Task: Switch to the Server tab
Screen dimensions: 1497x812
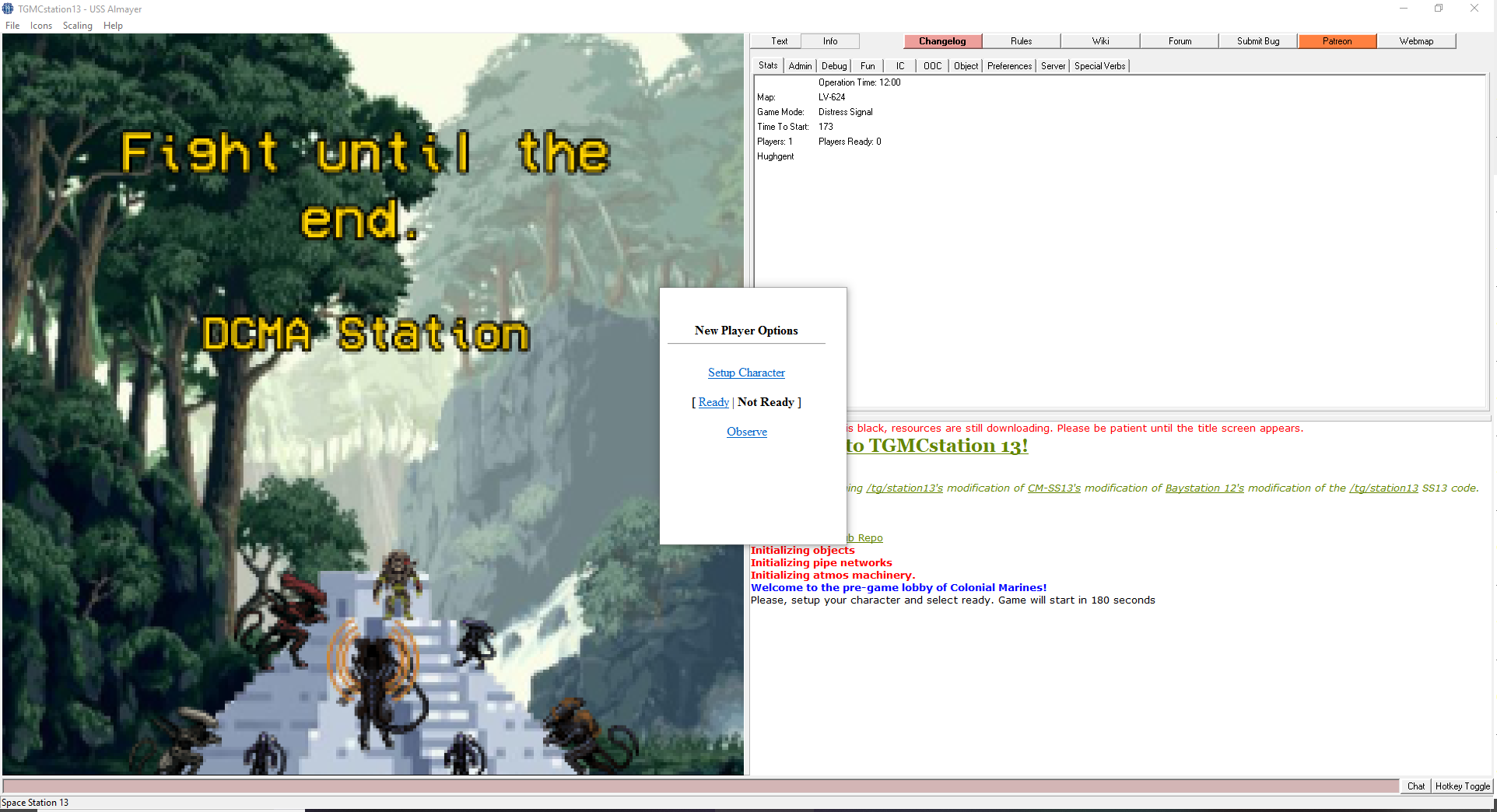Action: coord(1053,66)
